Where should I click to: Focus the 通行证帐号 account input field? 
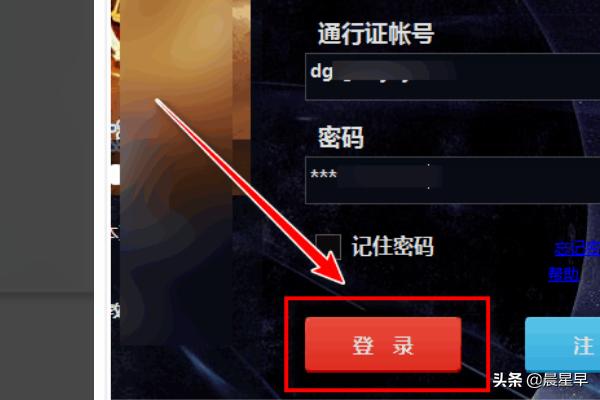452,77
